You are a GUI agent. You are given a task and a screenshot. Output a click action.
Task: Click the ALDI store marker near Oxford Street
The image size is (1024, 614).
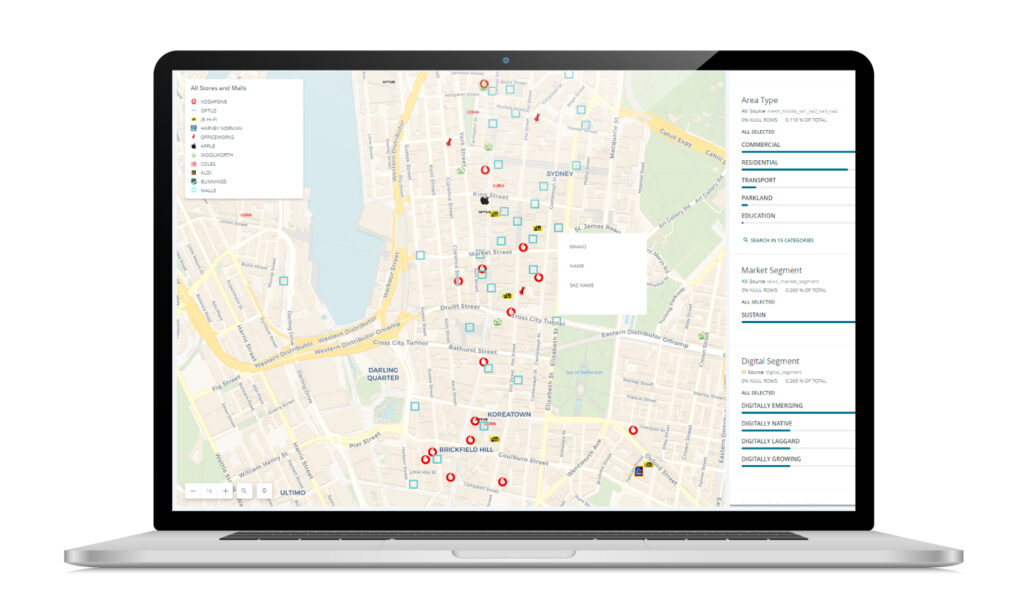(639, 471)
